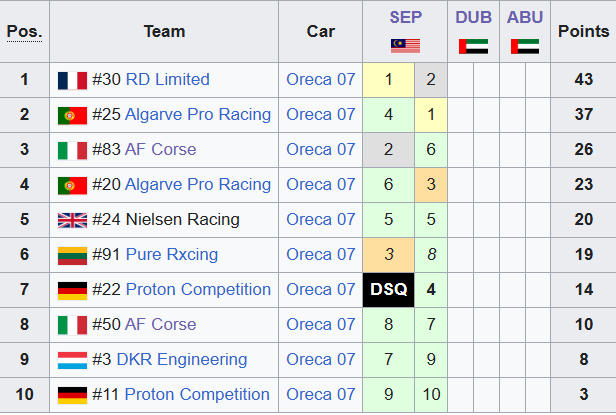Open the #20 Algarve Pro Racing link
The height and width of the screenshot is (415, 616).
(x=198, y=184)
